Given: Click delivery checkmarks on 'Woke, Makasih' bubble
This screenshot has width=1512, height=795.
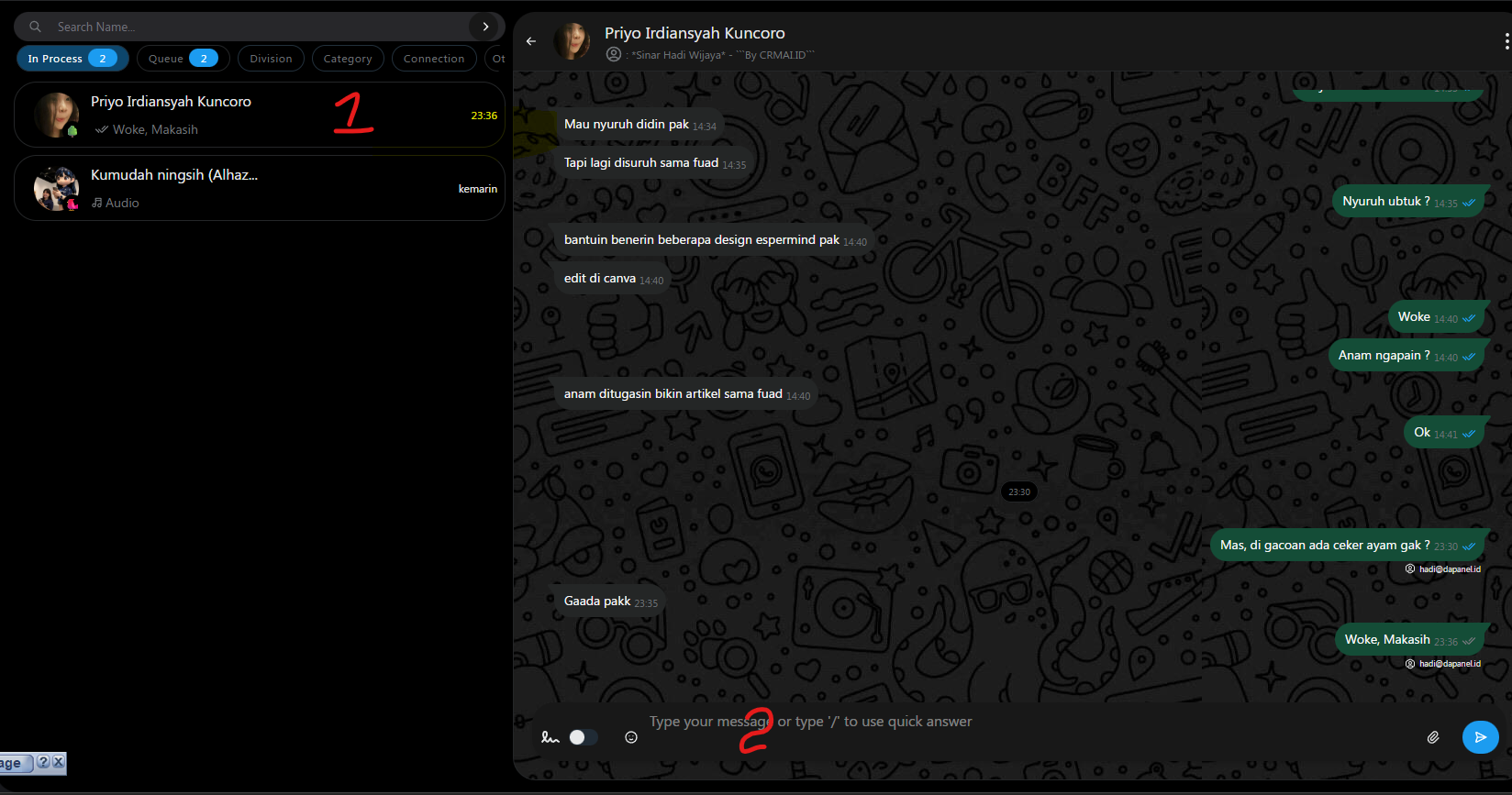Looking at the screenshot, I should click(1469, 642).
